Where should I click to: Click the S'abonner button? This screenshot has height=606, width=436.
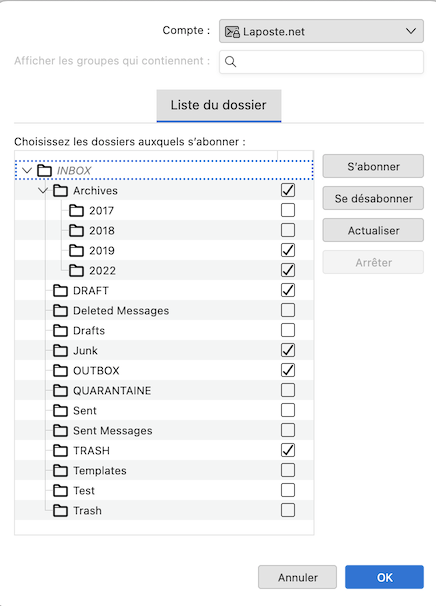[x=373, y=167]
